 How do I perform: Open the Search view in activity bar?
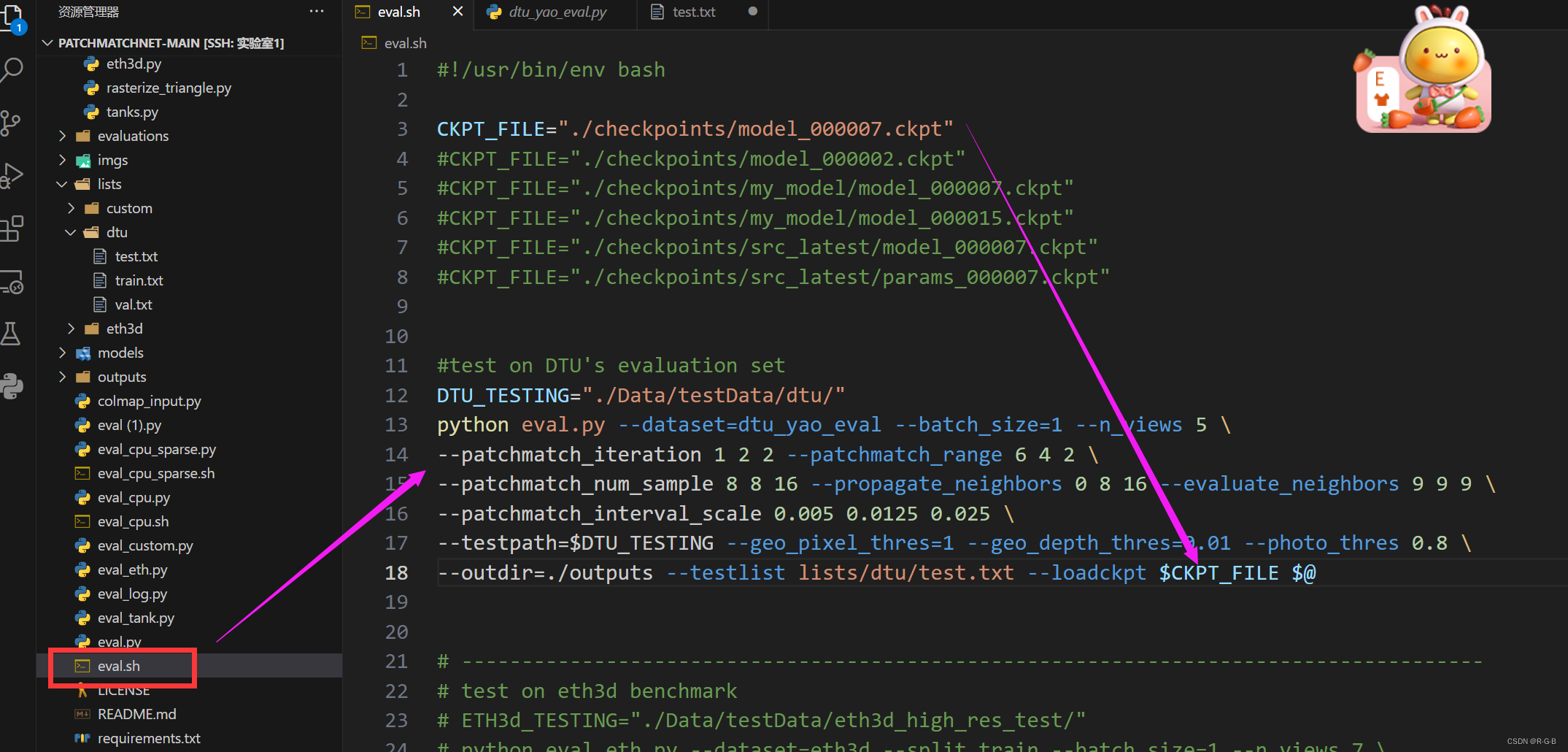point(12,69)
